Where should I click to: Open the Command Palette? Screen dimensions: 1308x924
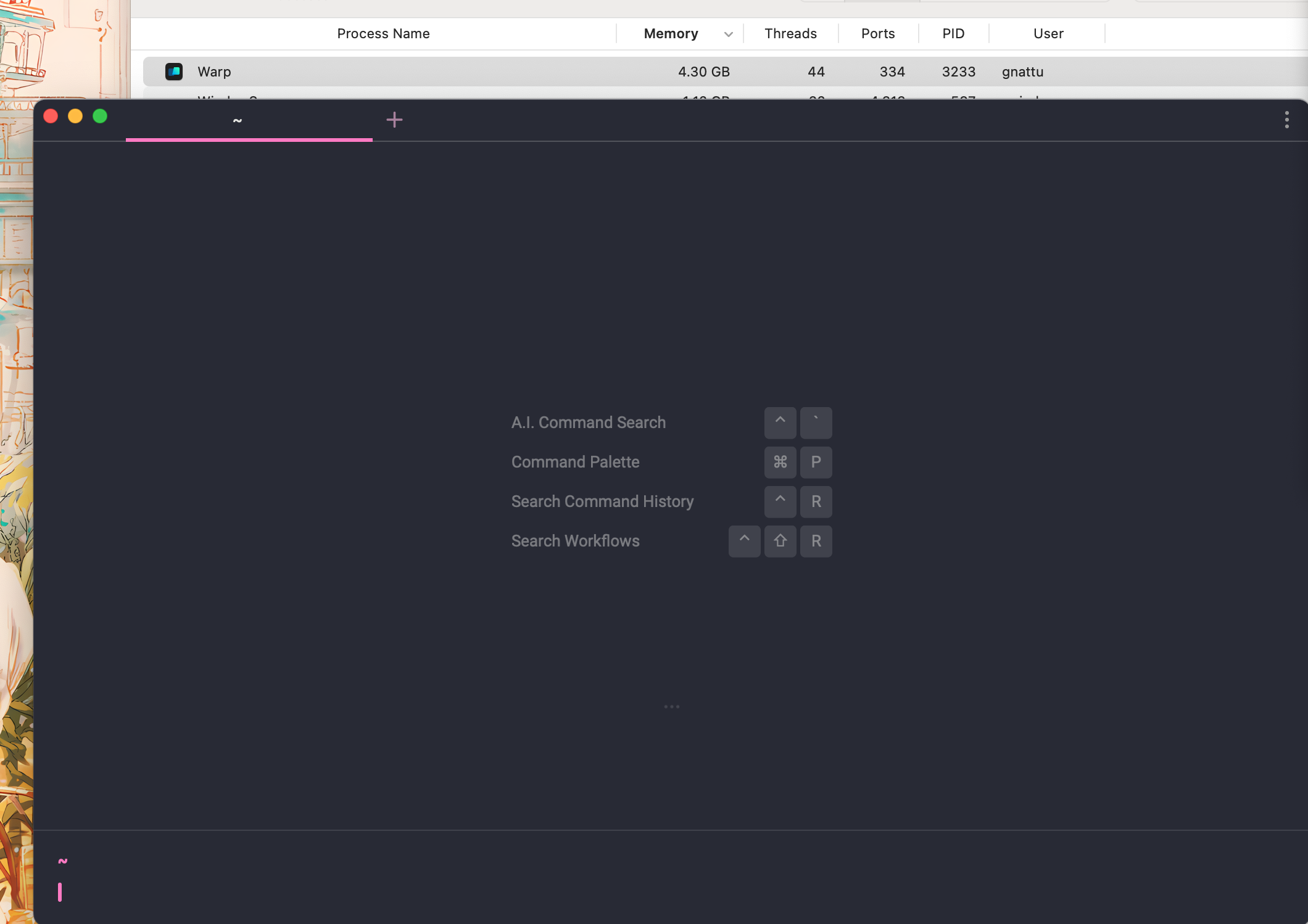(575, 461)
